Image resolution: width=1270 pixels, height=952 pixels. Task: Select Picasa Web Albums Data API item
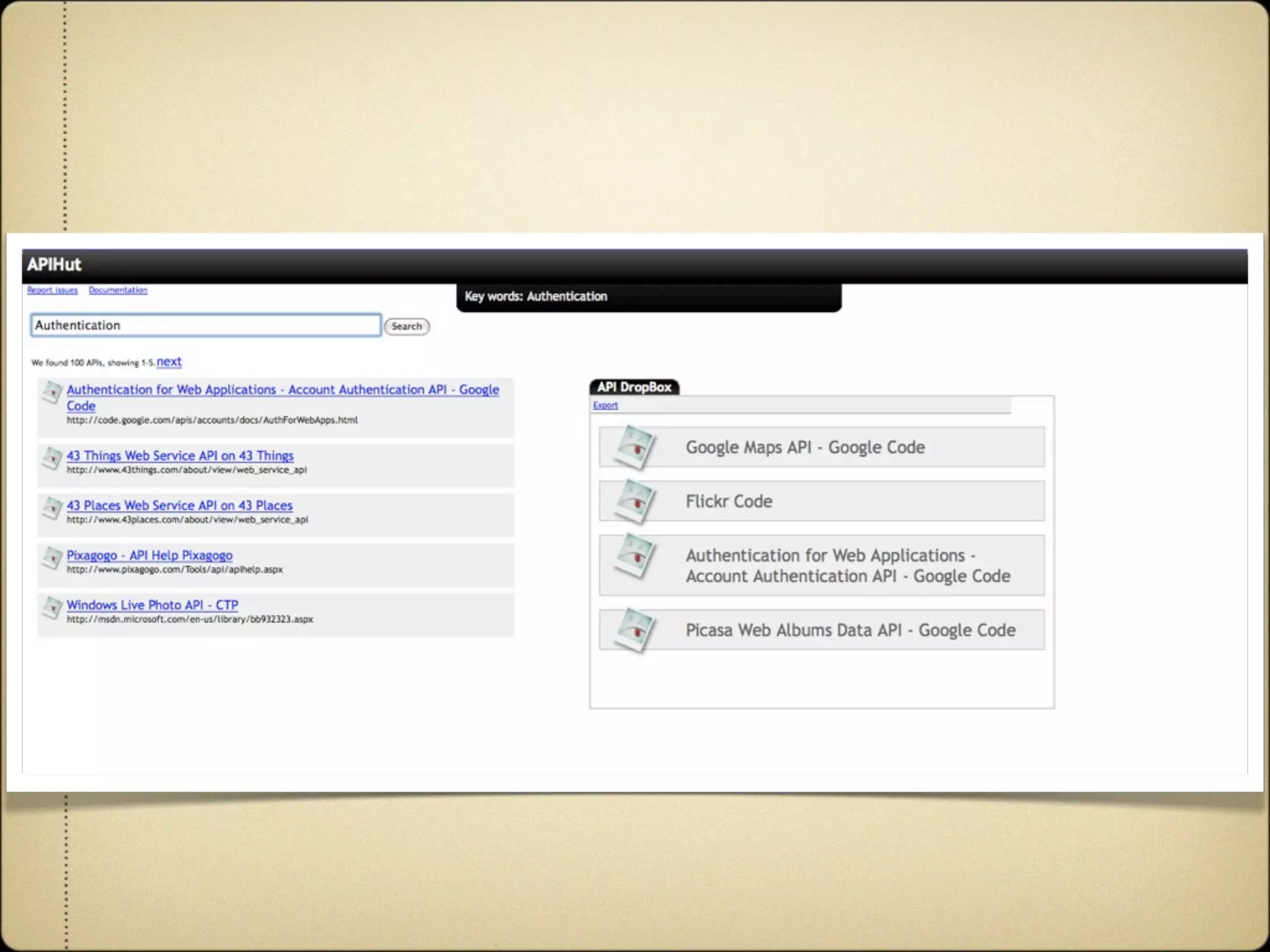[822, 630]
